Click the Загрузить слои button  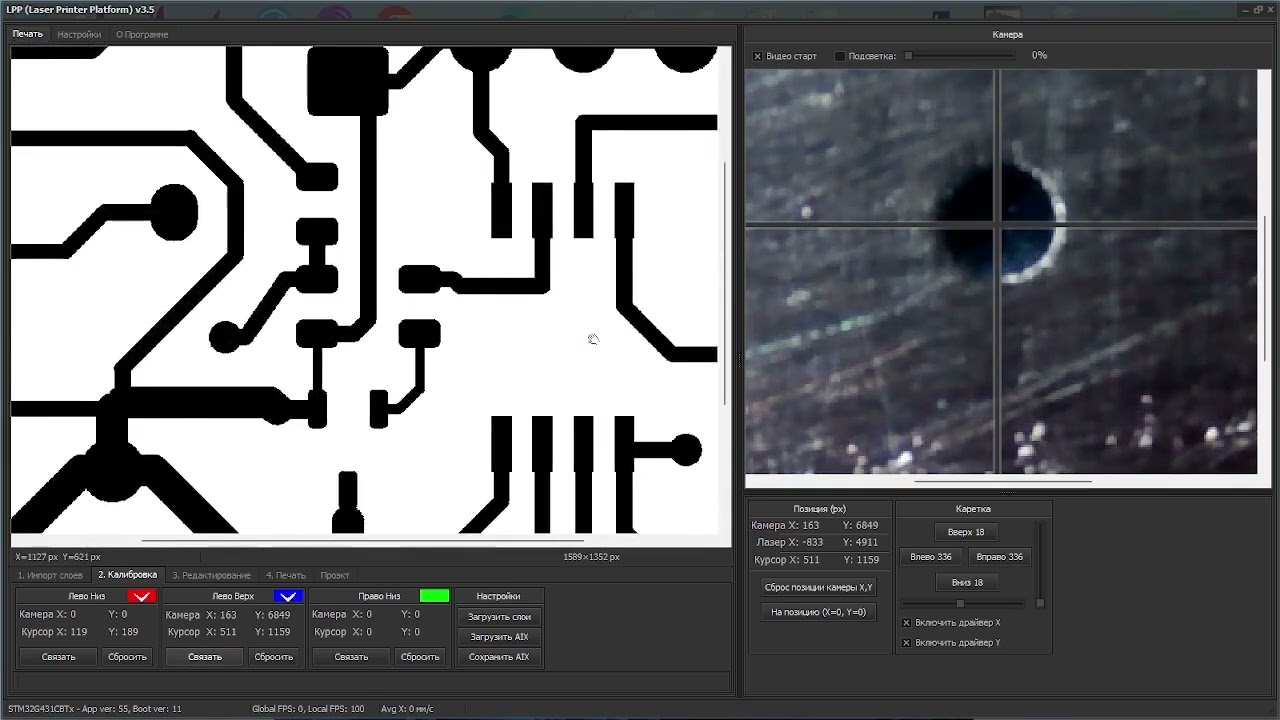[499, 617]
